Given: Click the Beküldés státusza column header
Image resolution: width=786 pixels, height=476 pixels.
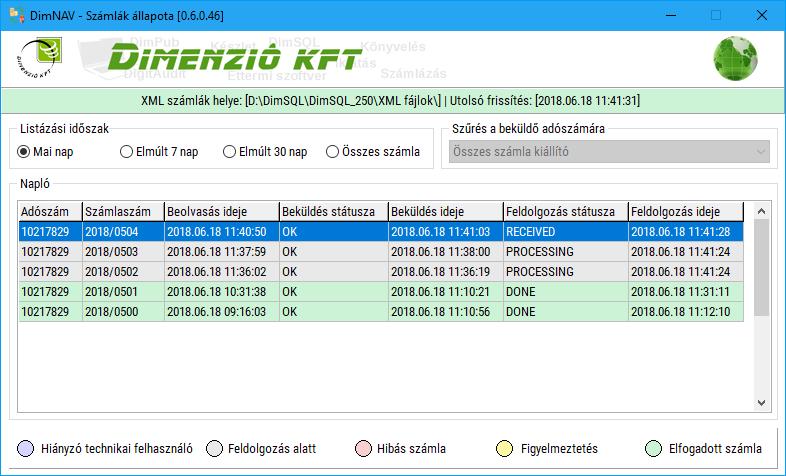Looking at the screenshot, I should pos(334,211).
